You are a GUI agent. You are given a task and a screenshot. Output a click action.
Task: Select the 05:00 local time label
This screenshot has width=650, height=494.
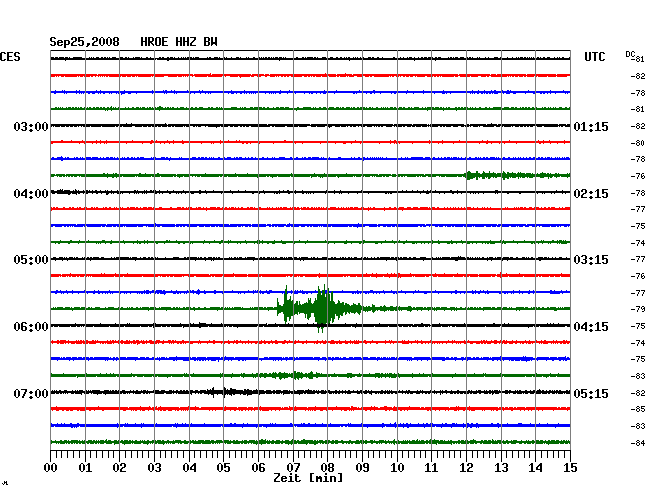(x=31, y=259)
